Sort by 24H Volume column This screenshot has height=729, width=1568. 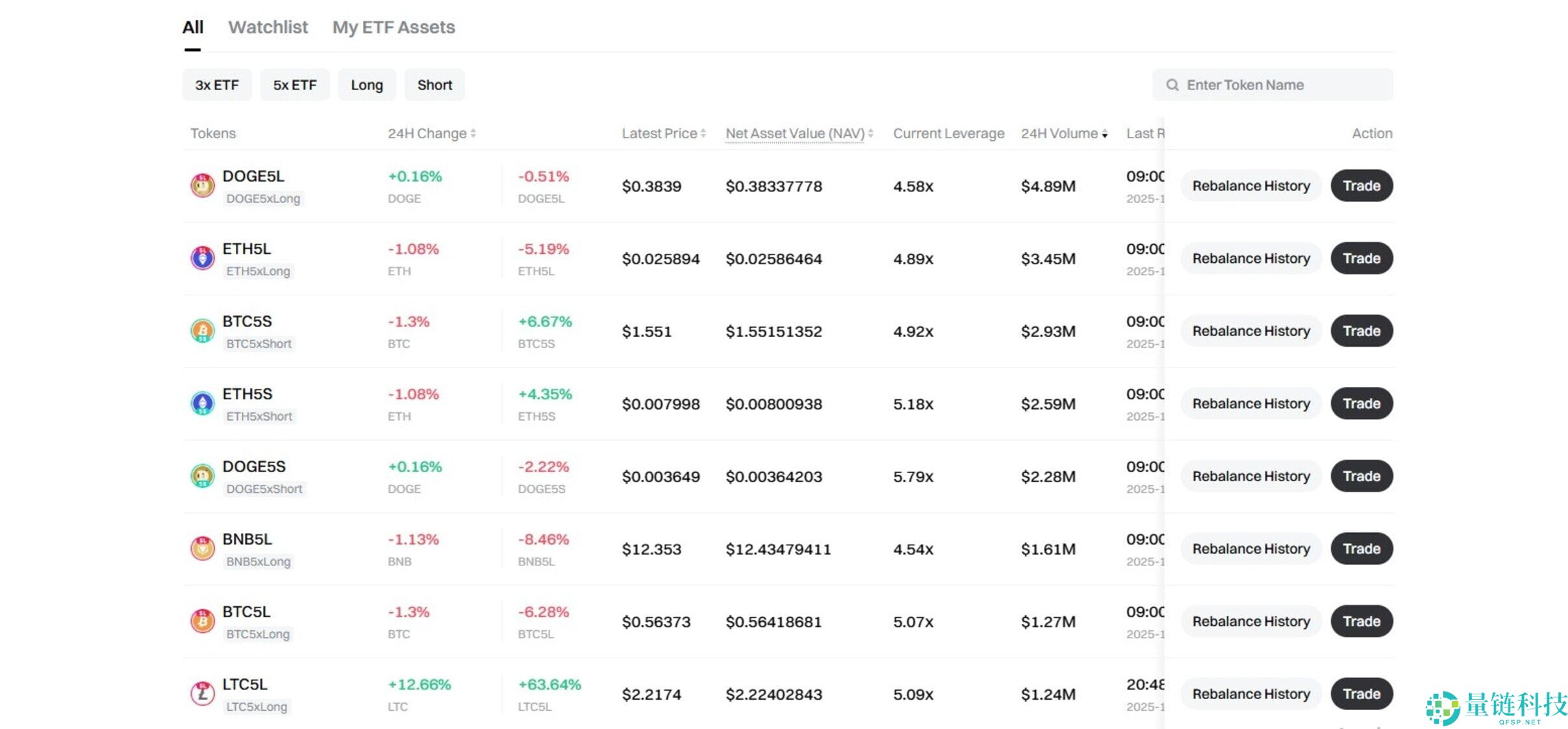(x=1063, y=134)
